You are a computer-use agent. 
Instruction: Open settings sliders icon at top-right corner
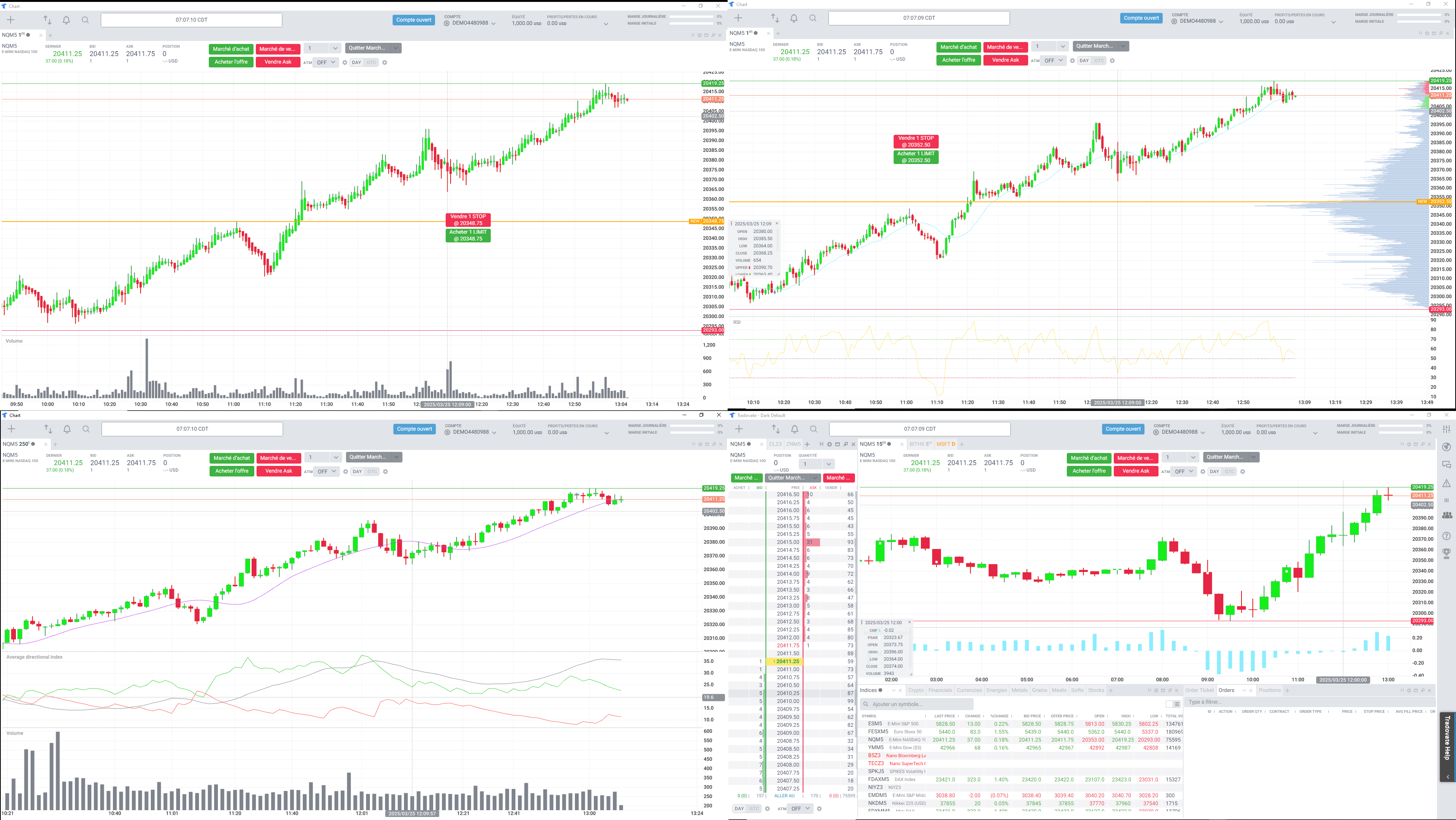pyautogui.click(x=1447, y=429)
